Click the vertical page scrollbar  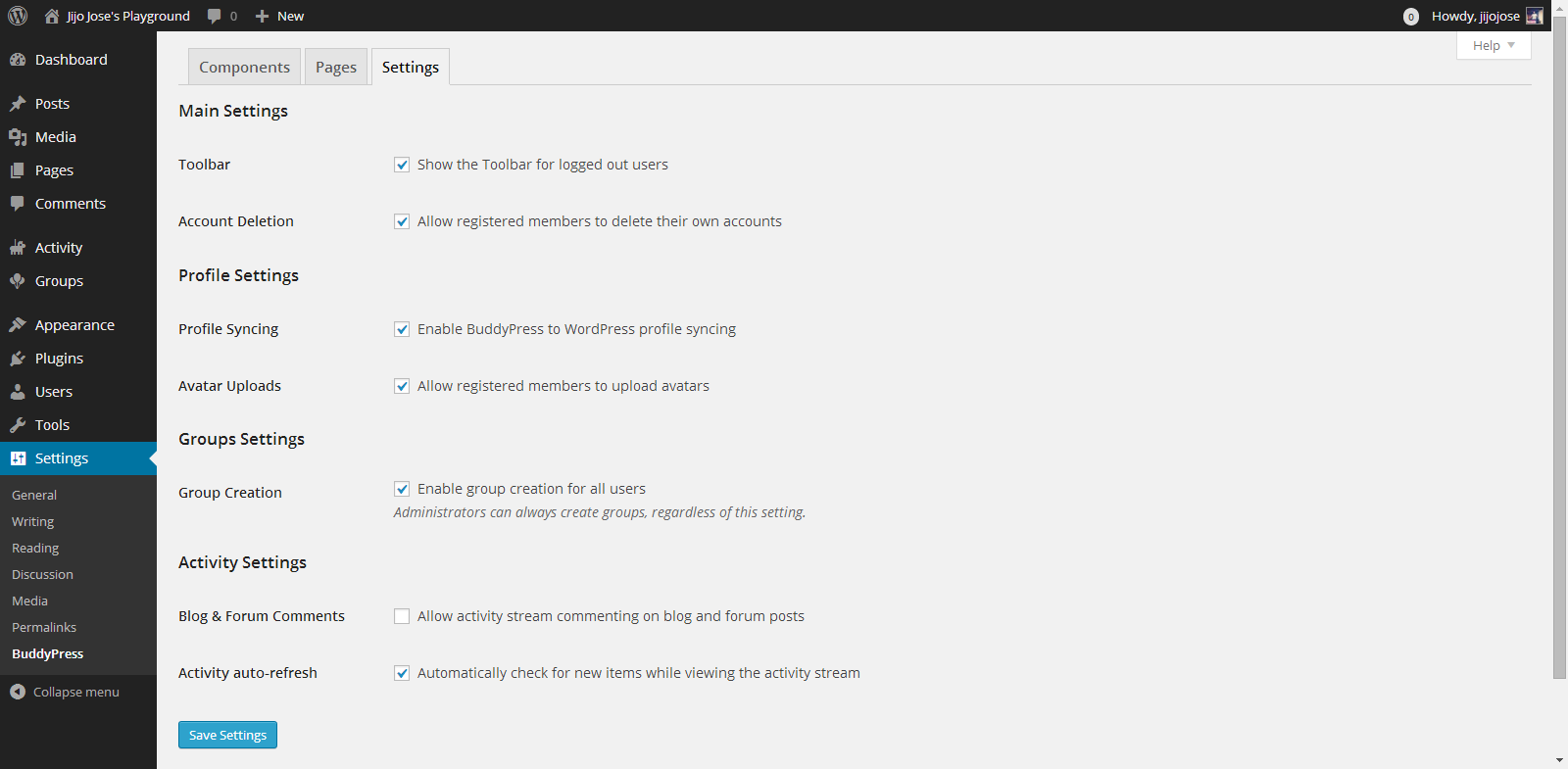click(x=1559, y=353)
